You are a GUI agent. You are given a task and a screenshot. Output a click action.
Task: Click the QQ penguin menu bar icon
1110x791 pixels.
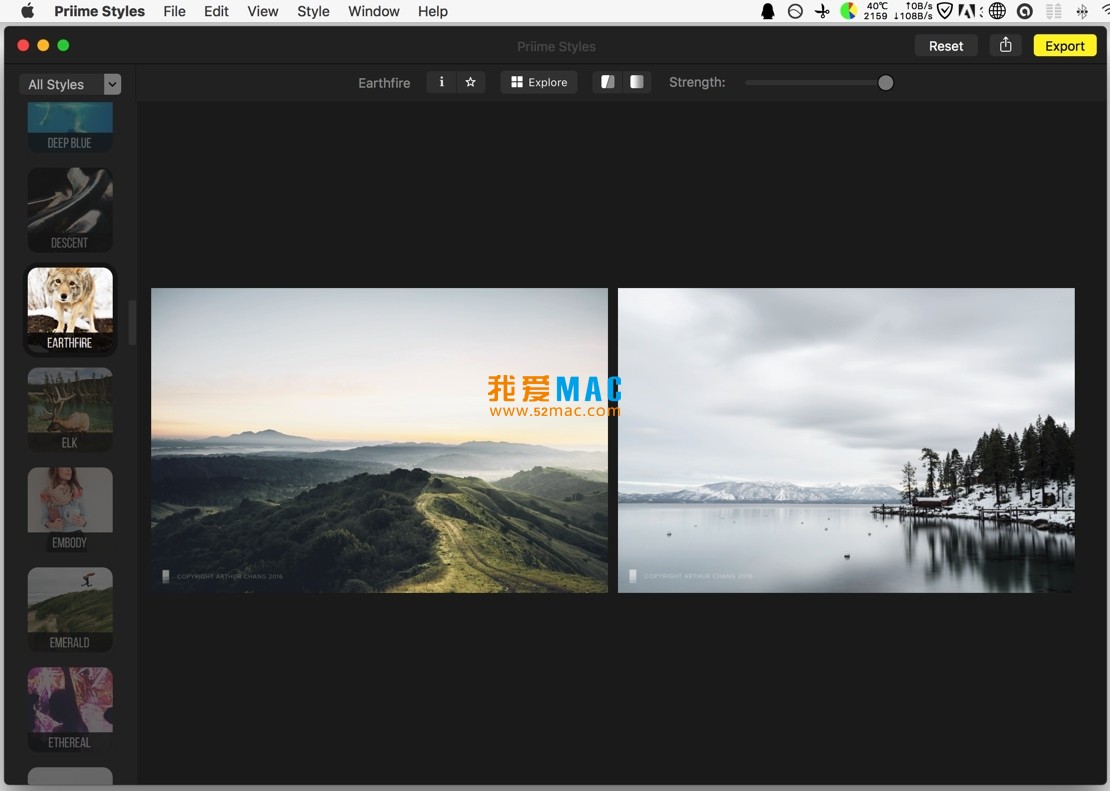[767, 11]
